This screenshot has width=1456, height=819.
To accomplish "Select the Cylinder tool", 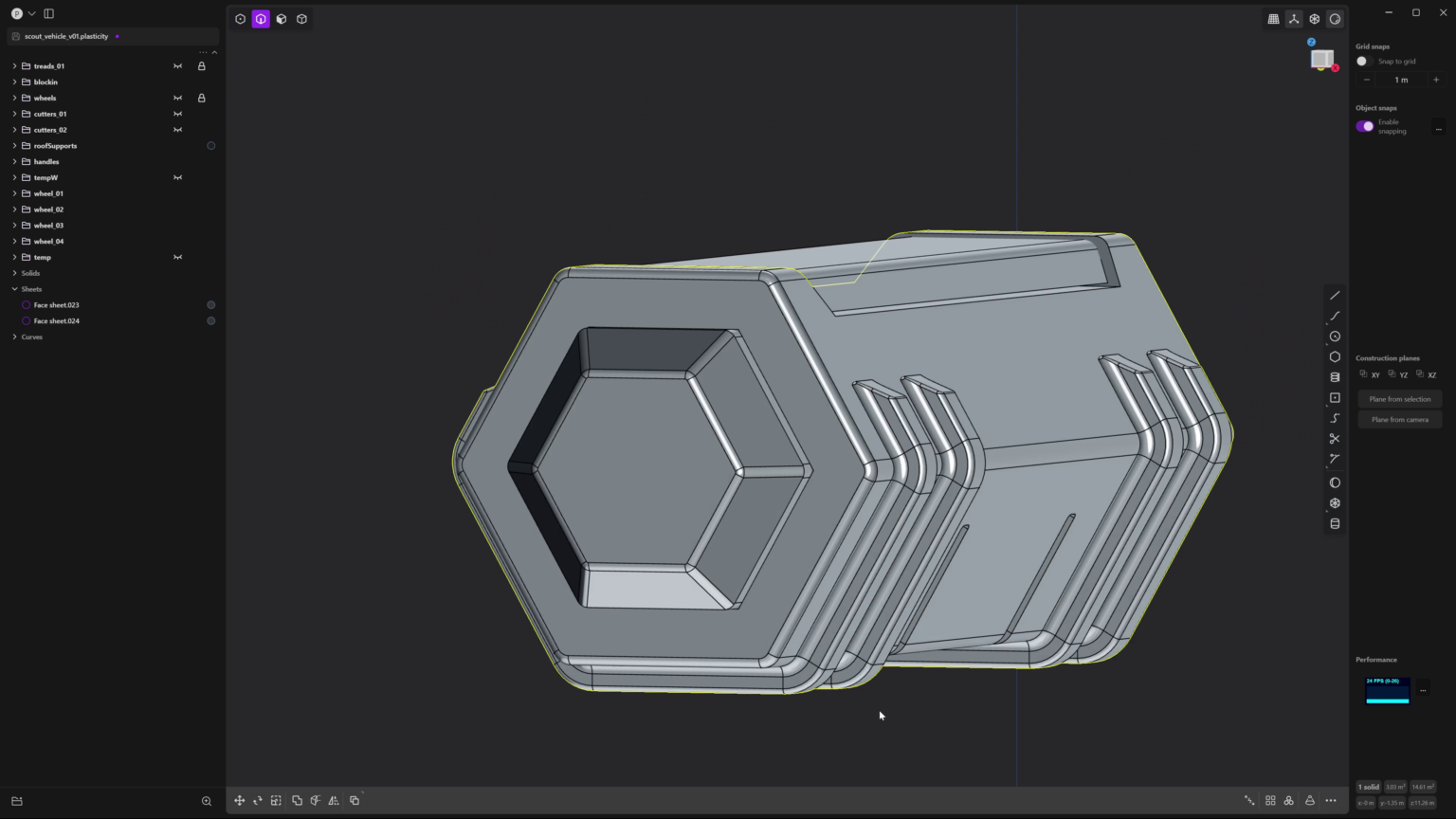I will point(1335,523).
